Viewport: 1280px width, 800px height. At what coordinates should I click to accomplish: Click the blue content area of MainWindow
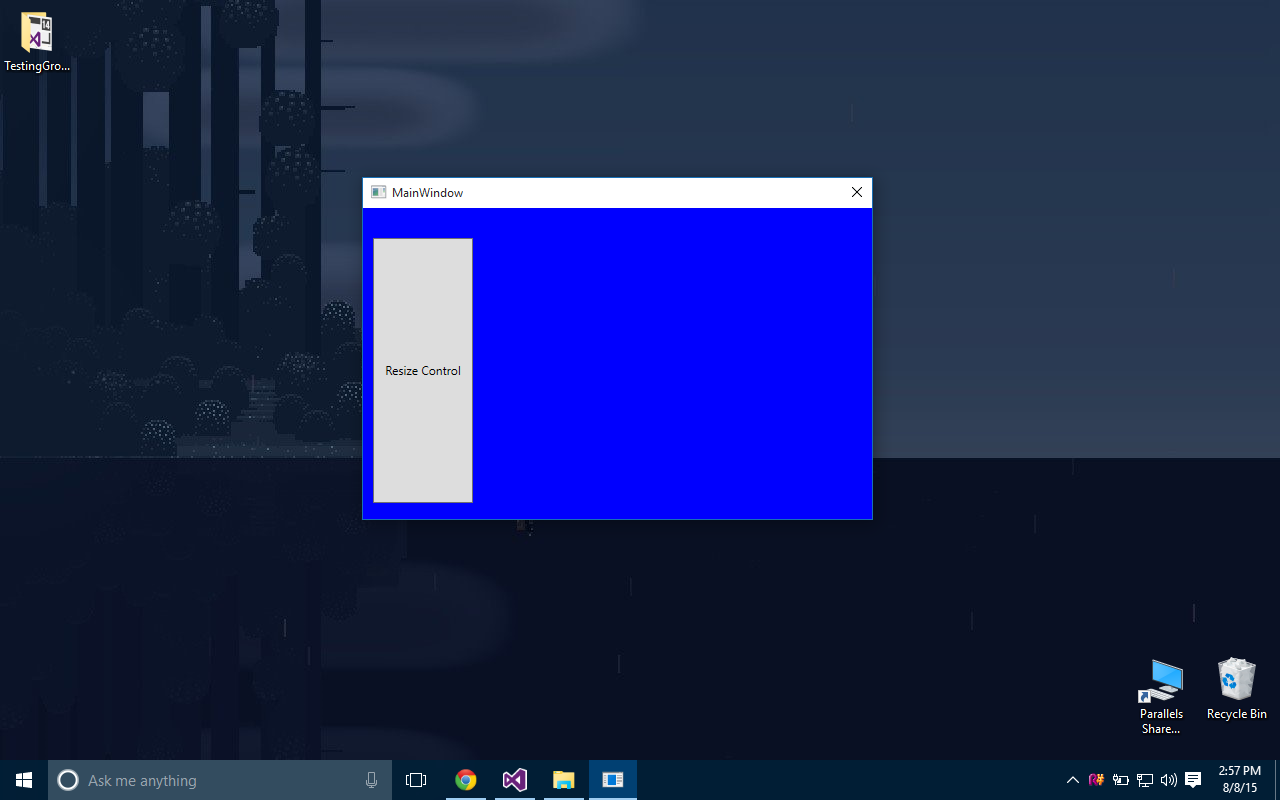click(x=670, y=360)
